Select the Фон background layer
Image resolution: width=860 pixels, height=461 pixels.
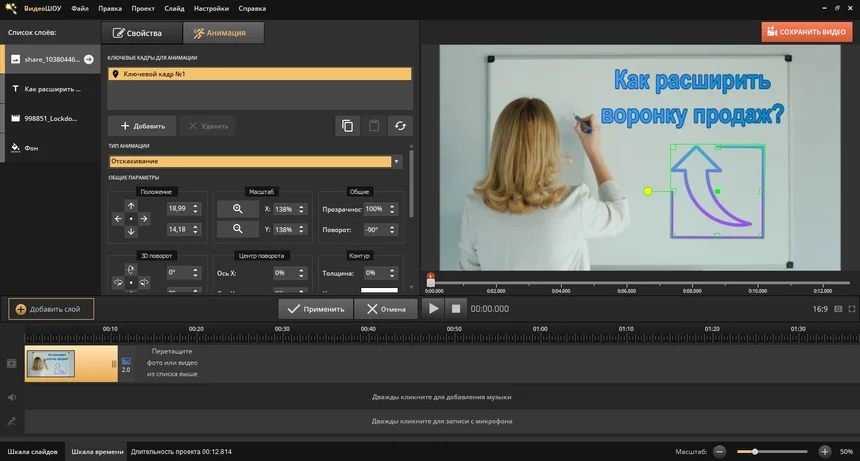51,148
